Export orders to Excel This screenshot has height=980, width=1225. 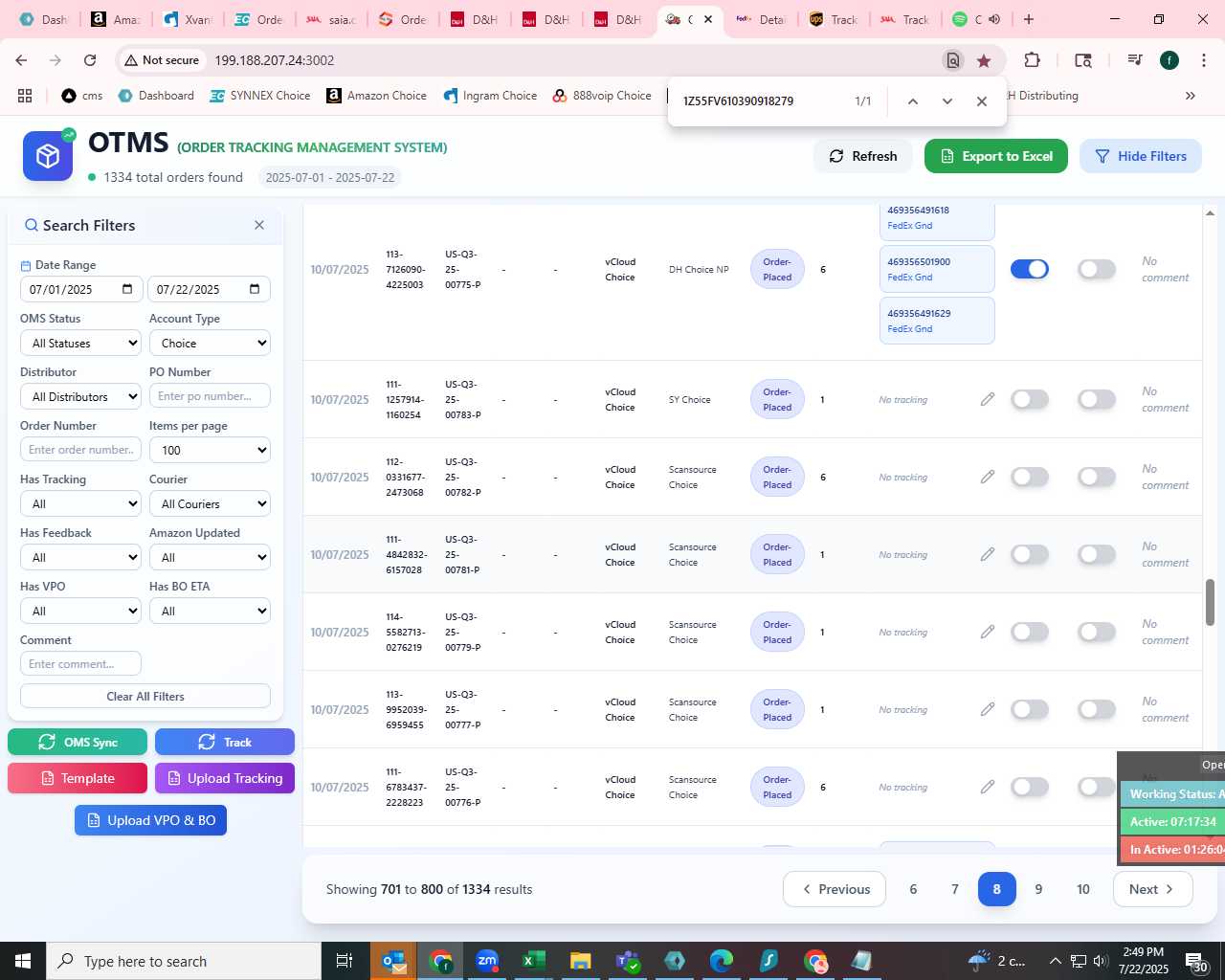[x=996, y=156]
